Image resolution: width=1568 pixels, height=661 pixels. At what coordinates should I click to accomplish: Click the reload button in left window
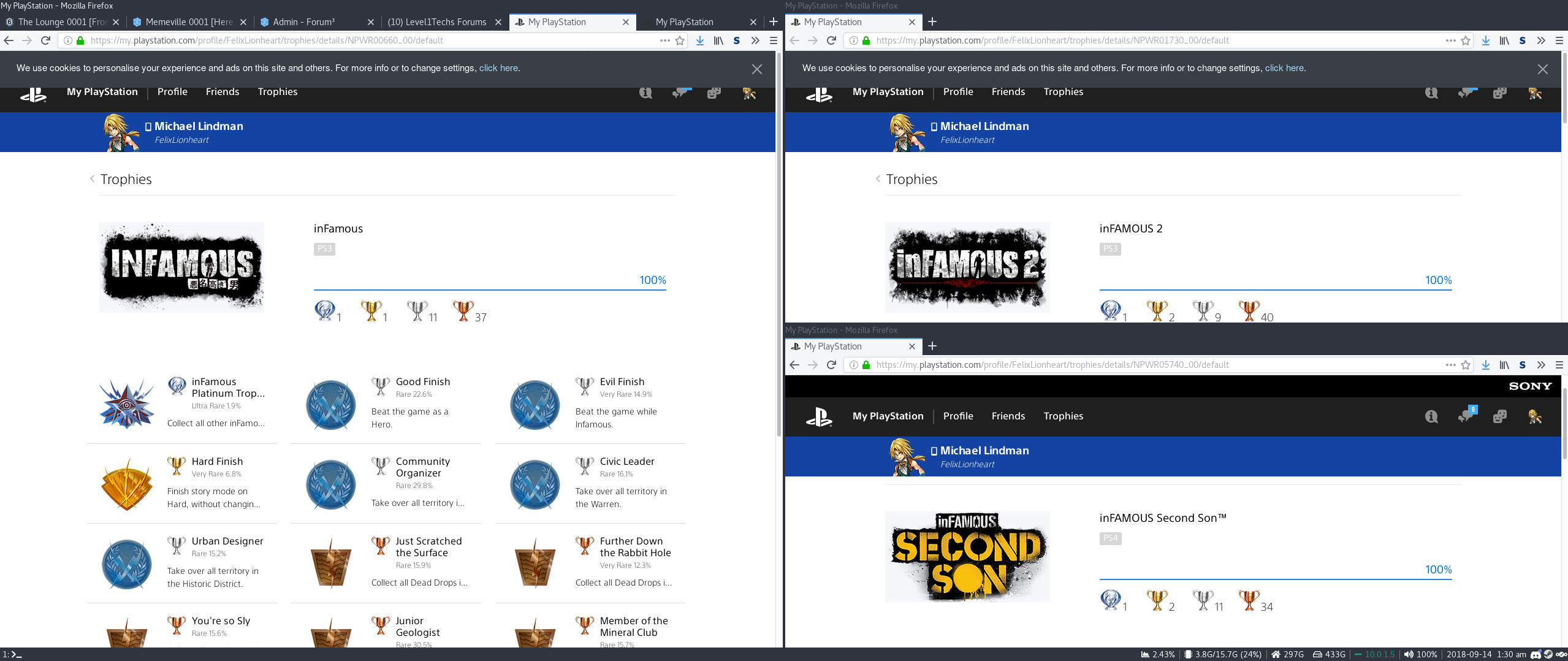[x=45, y=40]
